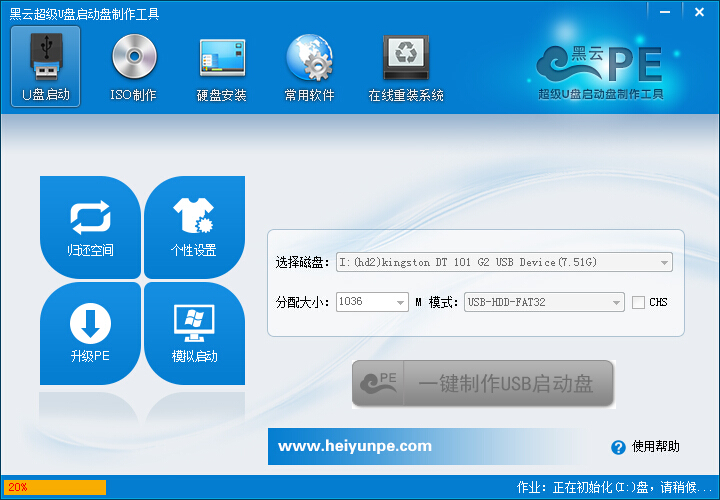Enable the CHS checkbox

click(638, 303)
